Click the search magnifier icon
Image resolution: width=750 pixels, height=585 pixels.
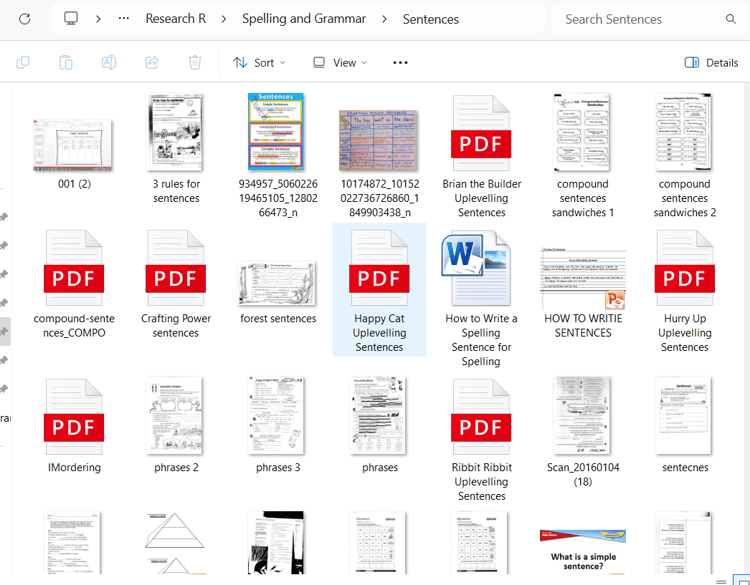click(x=730, y=19)
